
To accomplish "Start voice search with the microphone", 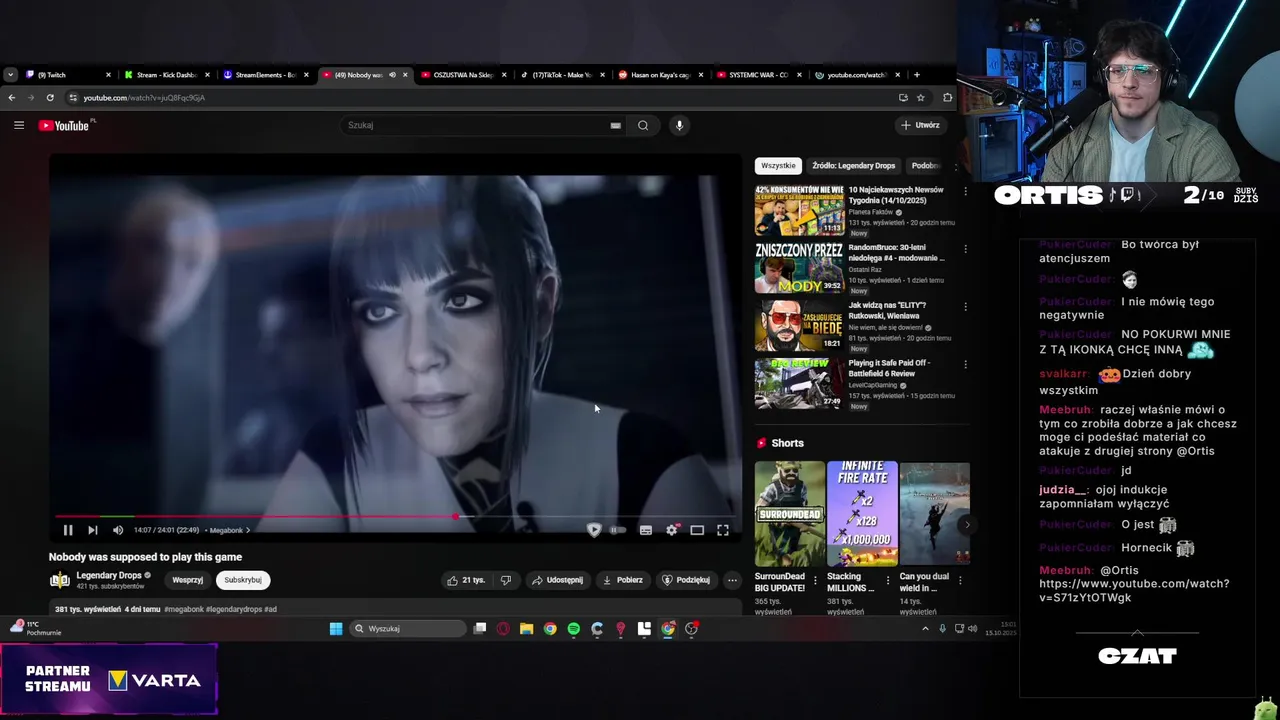I will 679,125.
